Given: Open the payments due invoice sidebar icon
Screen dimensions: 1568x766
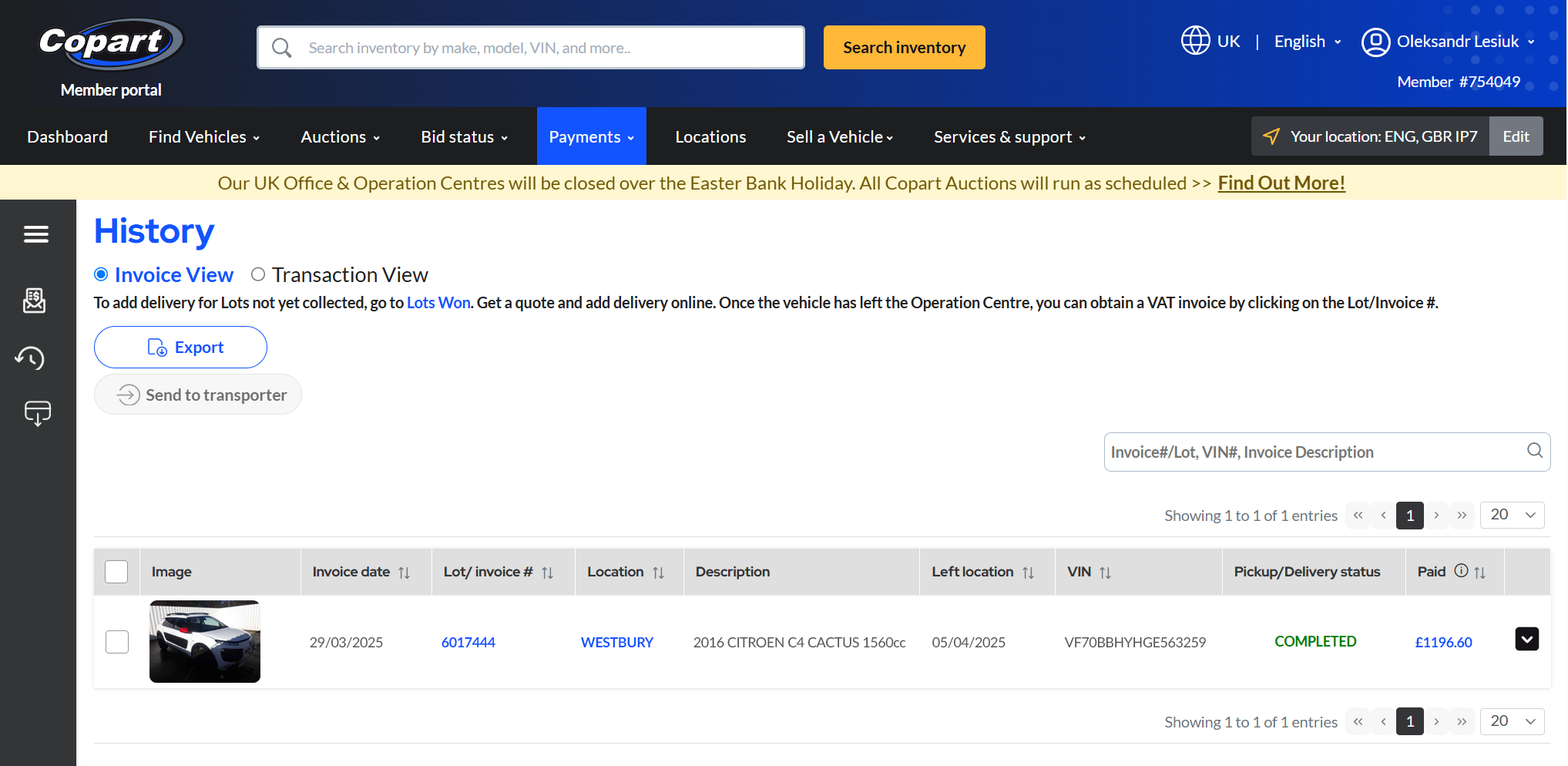Looking at the screenshot, I should [x=35, y=301].
